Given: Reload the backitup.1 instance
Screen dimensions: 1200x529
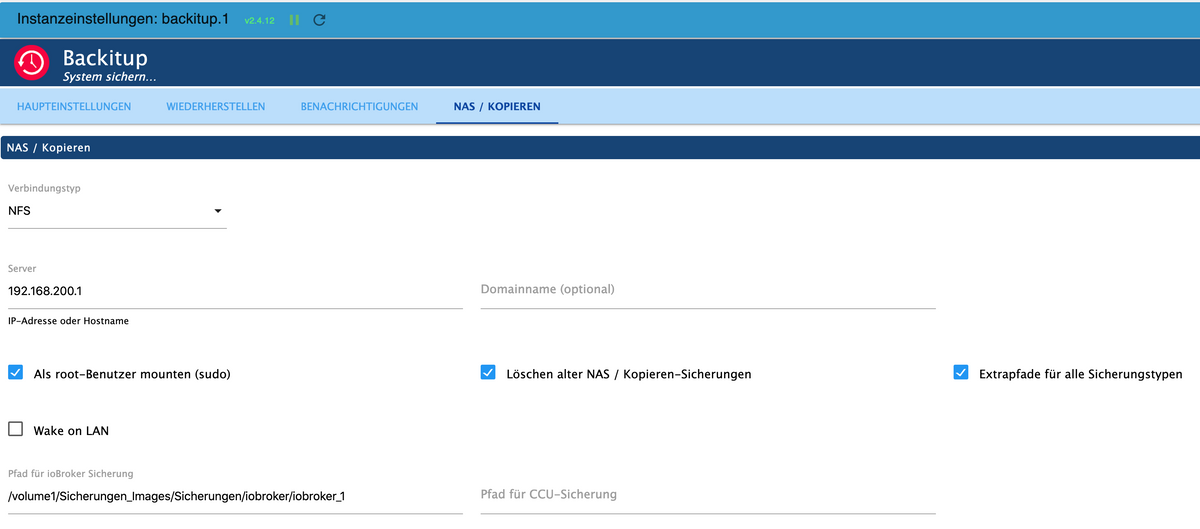Looking at the screenshot, I should [x=319, y=20].
